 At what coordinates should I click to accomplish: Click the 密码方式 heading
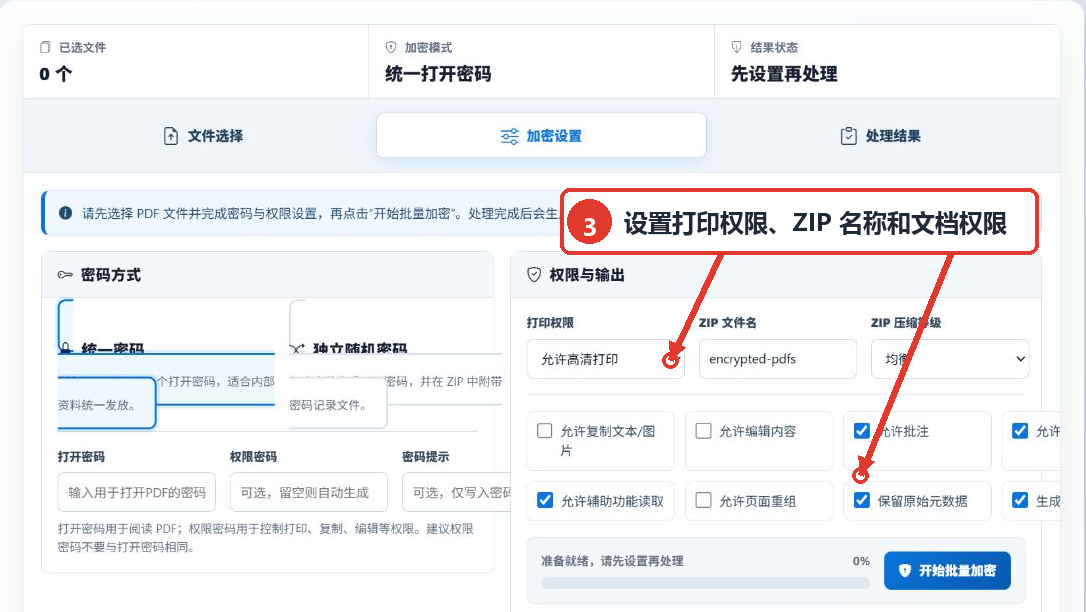click(x=111, y=275)
